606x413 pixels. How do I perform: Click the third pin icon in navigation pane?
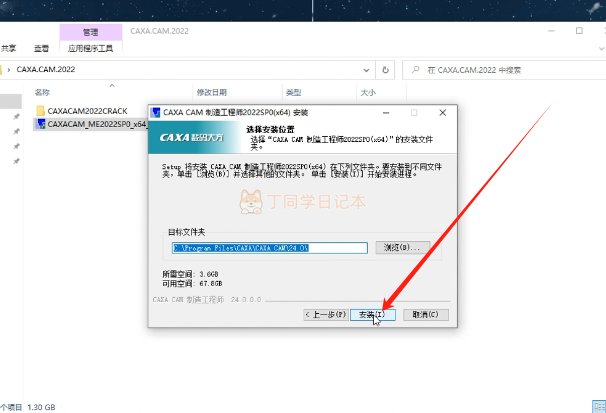(x=16, y=146)
